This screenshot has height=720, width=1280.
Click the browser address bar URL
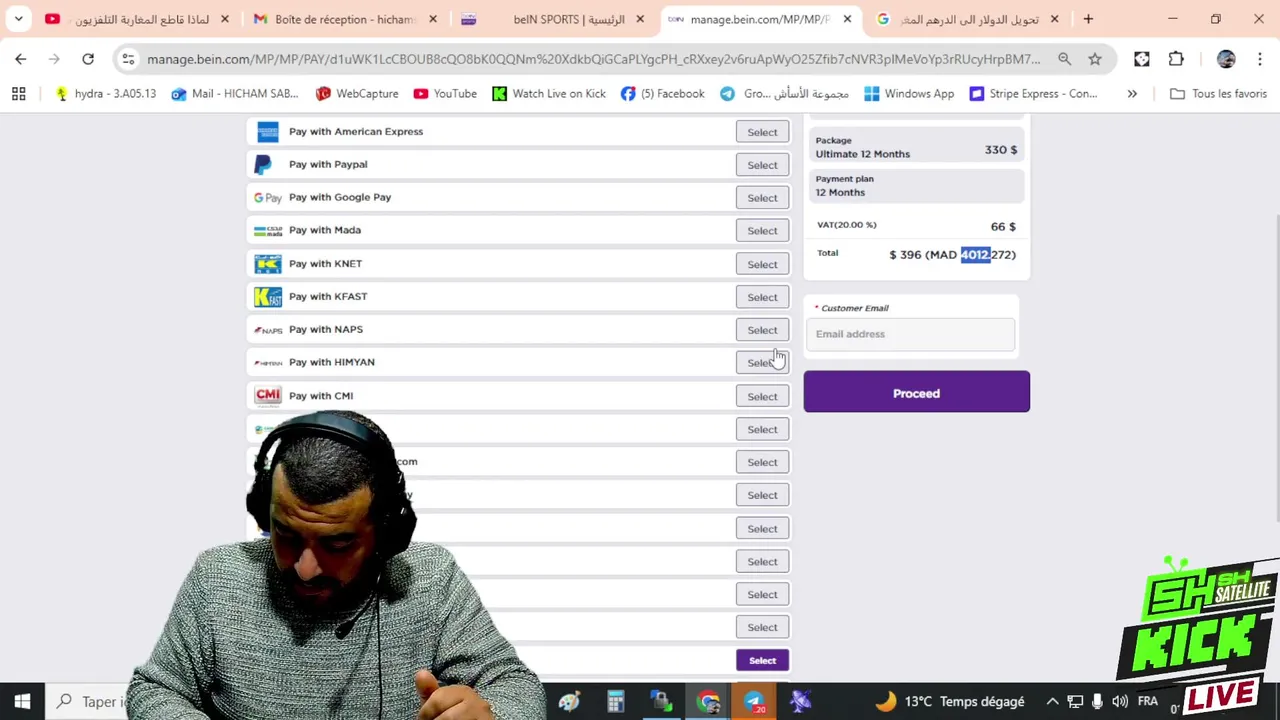[593, 59]
